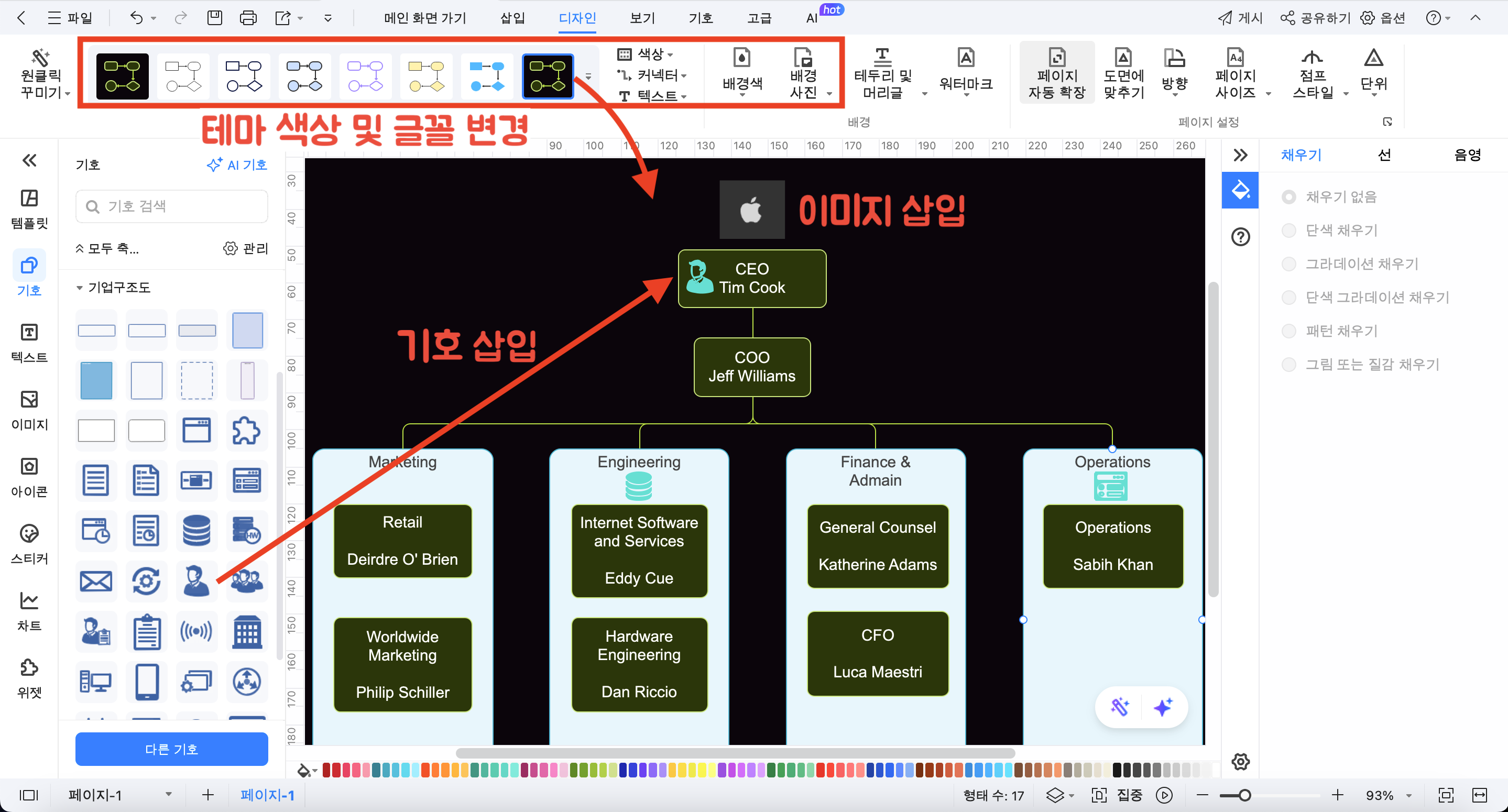Viewport: 1508px width, 812px height.
Task: Open the 이미지 sidebar panel
Action: [x=29, y=410]
